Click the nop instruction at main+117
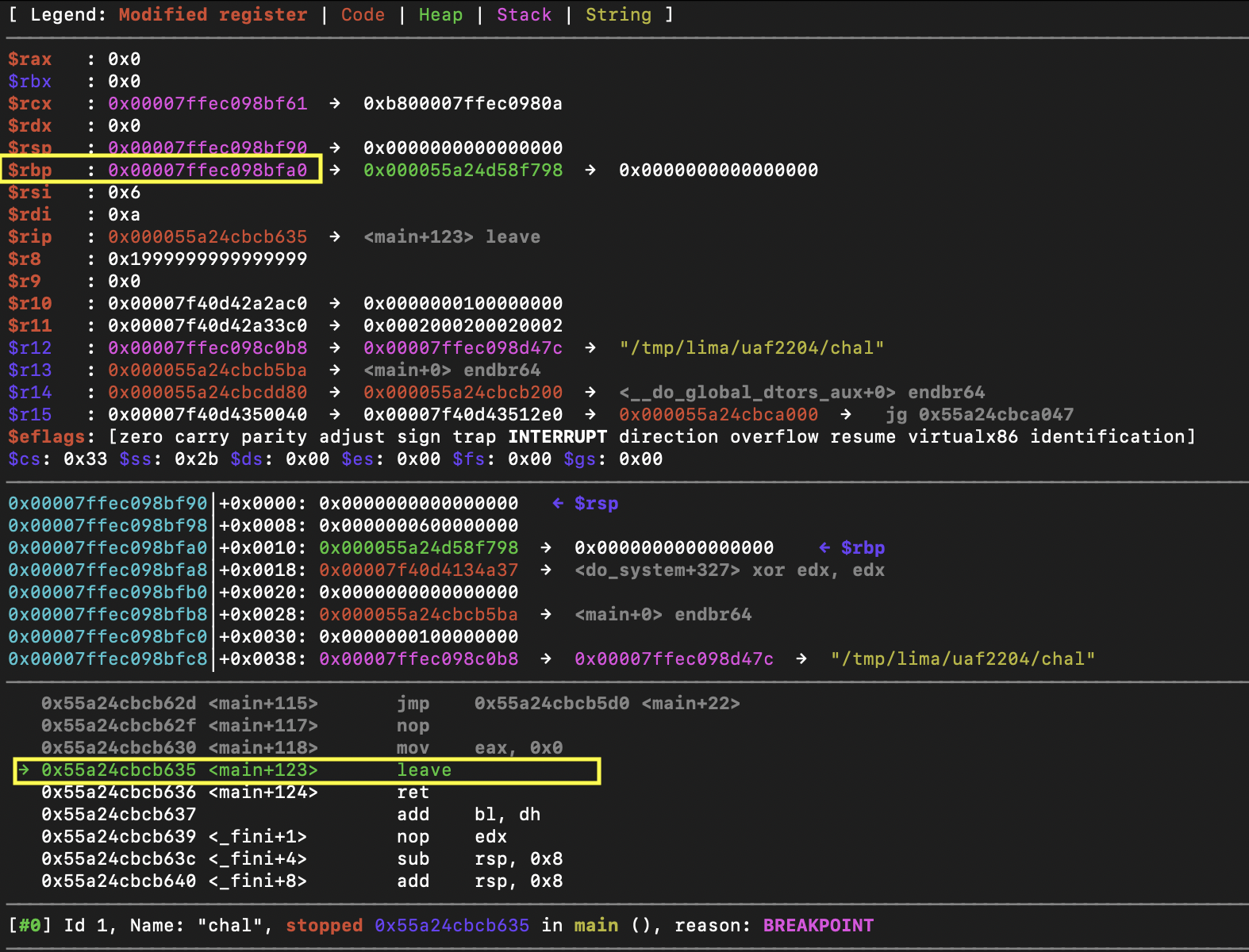1249x952 pixels. (x=236, y=726)
